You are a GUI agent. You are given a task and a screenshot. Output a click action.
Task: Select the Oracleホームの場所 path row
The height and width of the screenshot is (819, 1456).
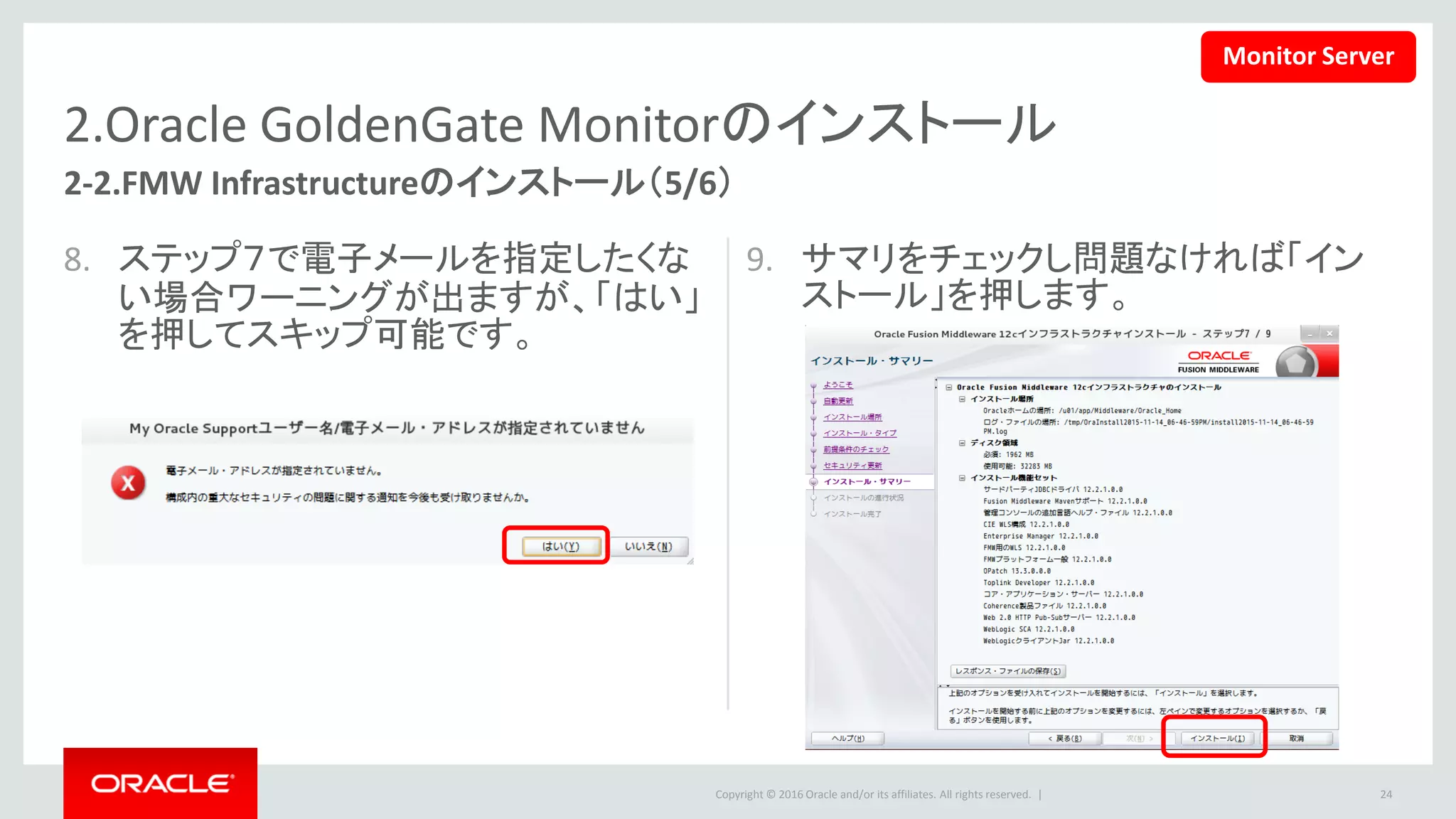[1082, 411]
